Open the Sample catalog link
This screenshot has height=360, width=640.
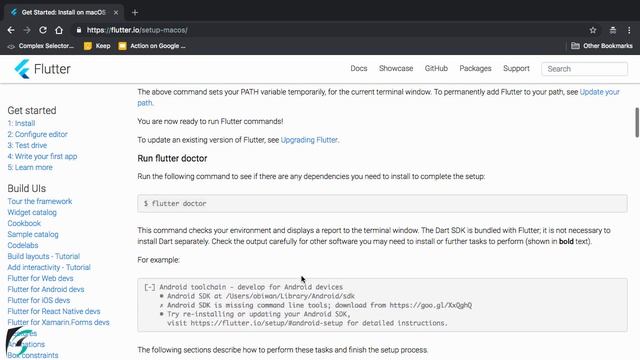tap(33, 234)
